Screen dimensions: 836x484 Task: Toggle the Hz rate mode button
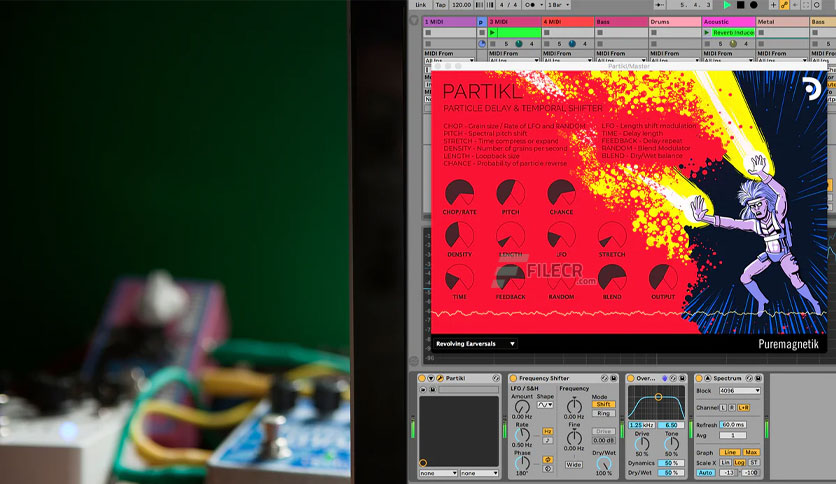point(548,431)
